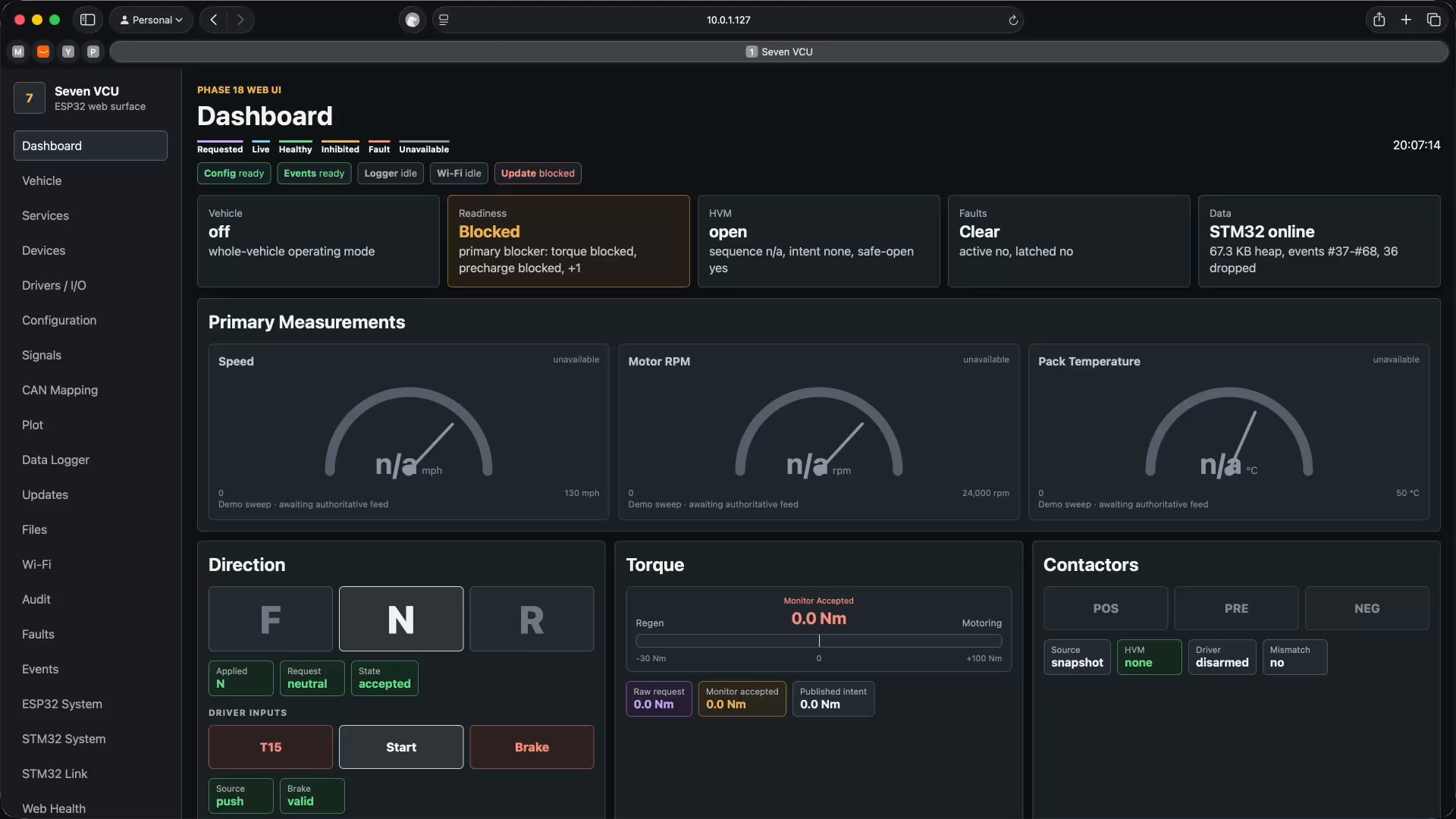Open the Faults Clear status card
This screenshot has height=819, width=1456.
(x=1069, y=241)
